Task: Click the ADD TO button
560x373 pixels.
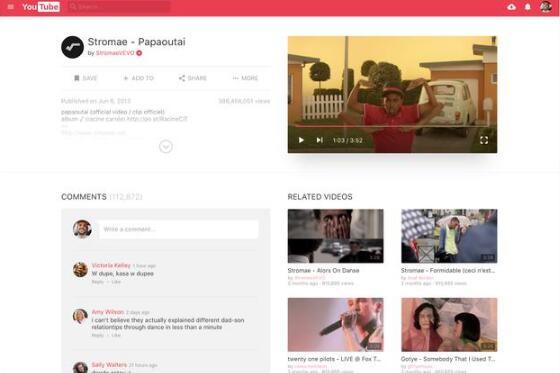Action: (139, 78)
